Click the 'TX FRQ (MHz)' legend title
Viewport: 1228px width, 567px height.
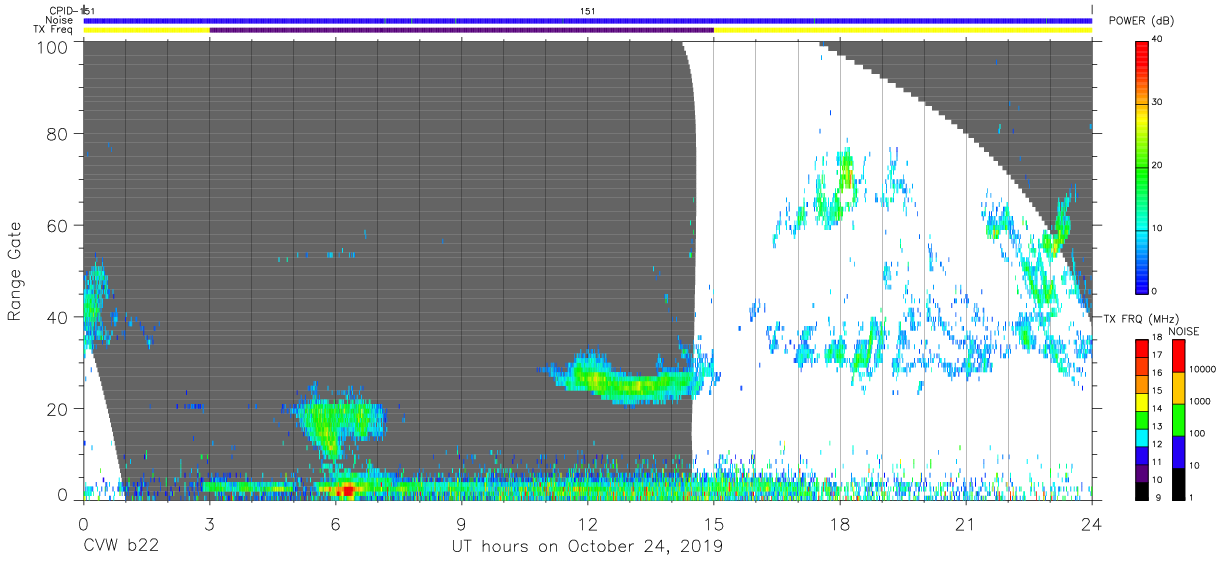point(1140,319)
